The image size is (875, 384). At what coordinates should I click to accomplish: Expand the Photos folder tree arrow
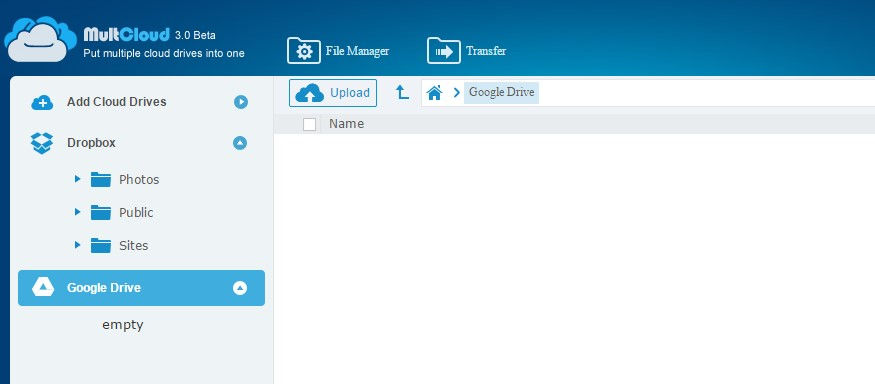[x=78, y=179]
